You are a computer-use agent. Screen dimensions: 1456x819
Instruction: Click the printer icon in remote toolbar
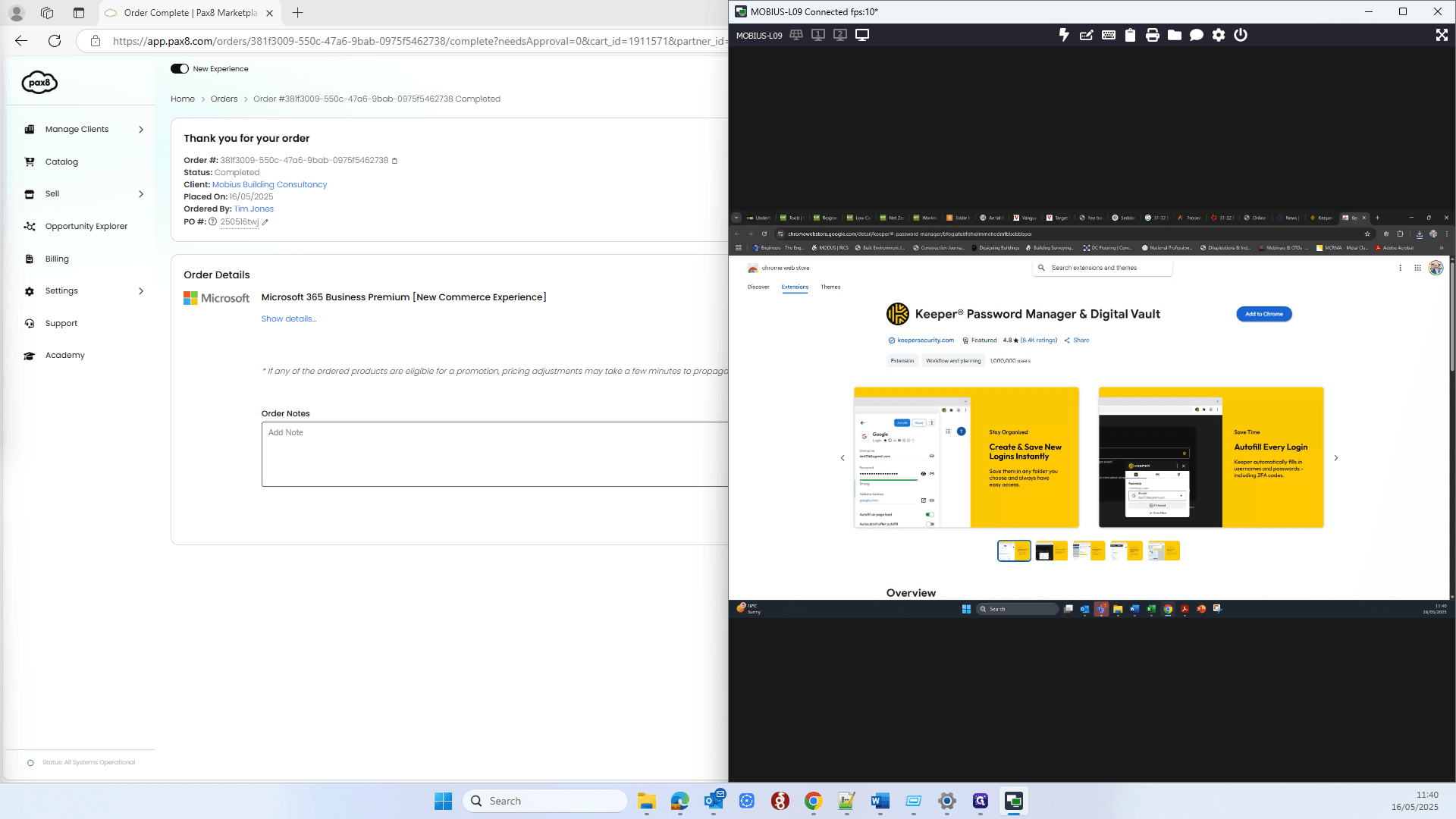tap(1152, 35)
